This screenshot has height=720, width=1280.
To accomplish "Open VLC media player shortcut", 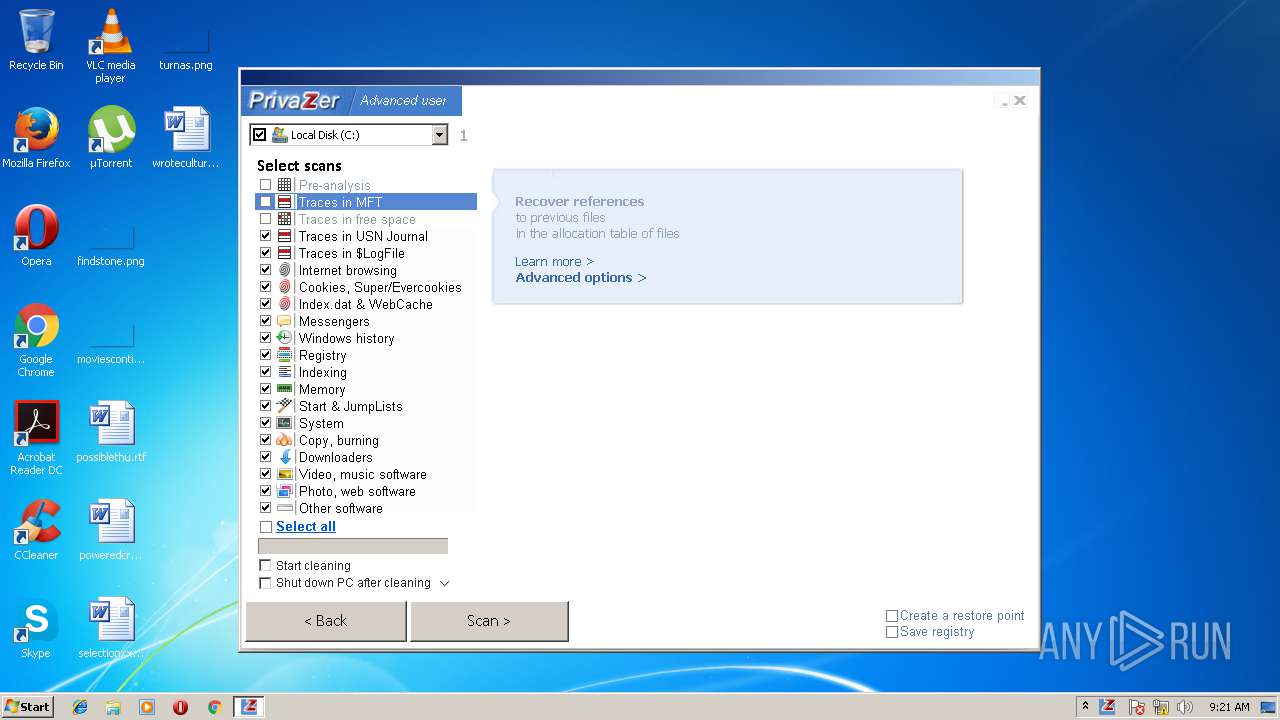I will point(111,47).
